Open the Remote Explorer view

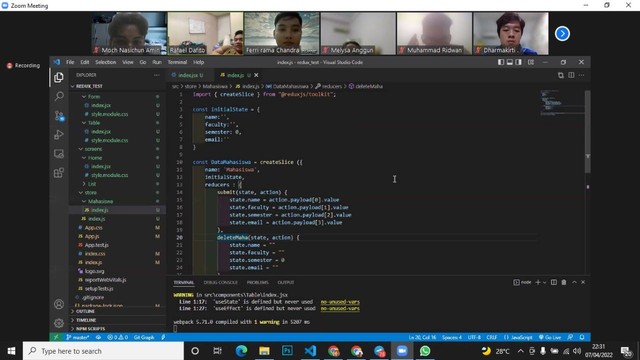pyautogui.click(x=59, y=153)
